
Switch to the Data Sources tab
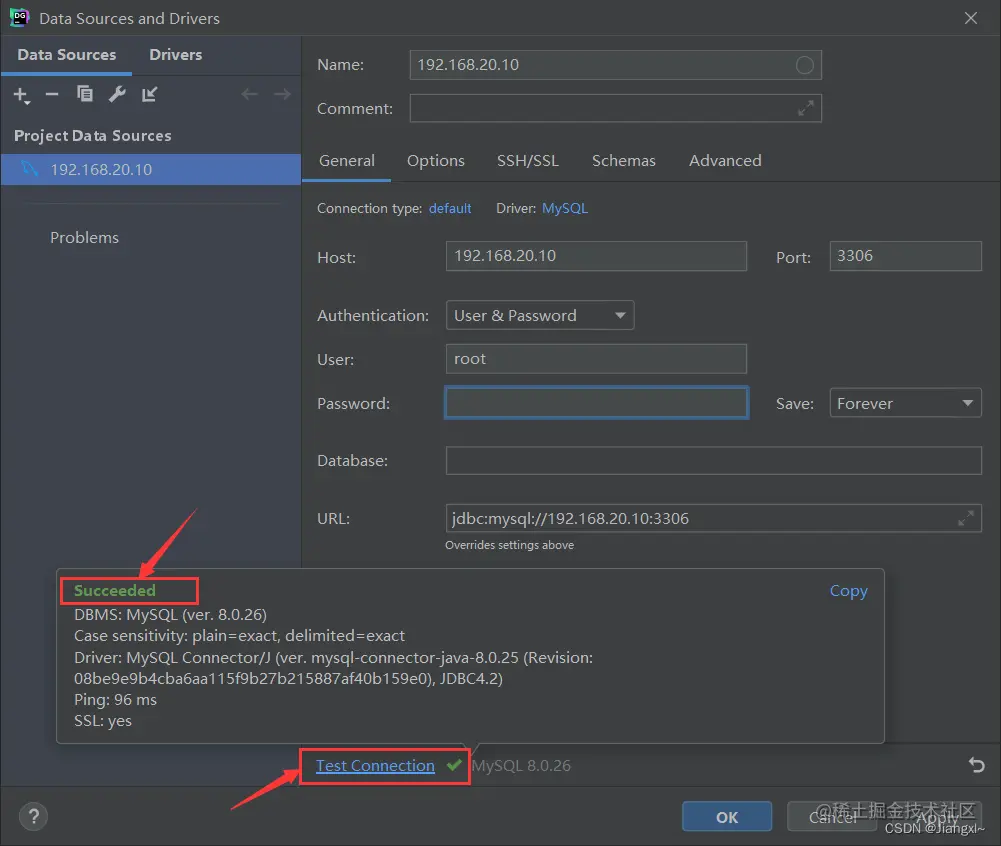pos(67,55)
